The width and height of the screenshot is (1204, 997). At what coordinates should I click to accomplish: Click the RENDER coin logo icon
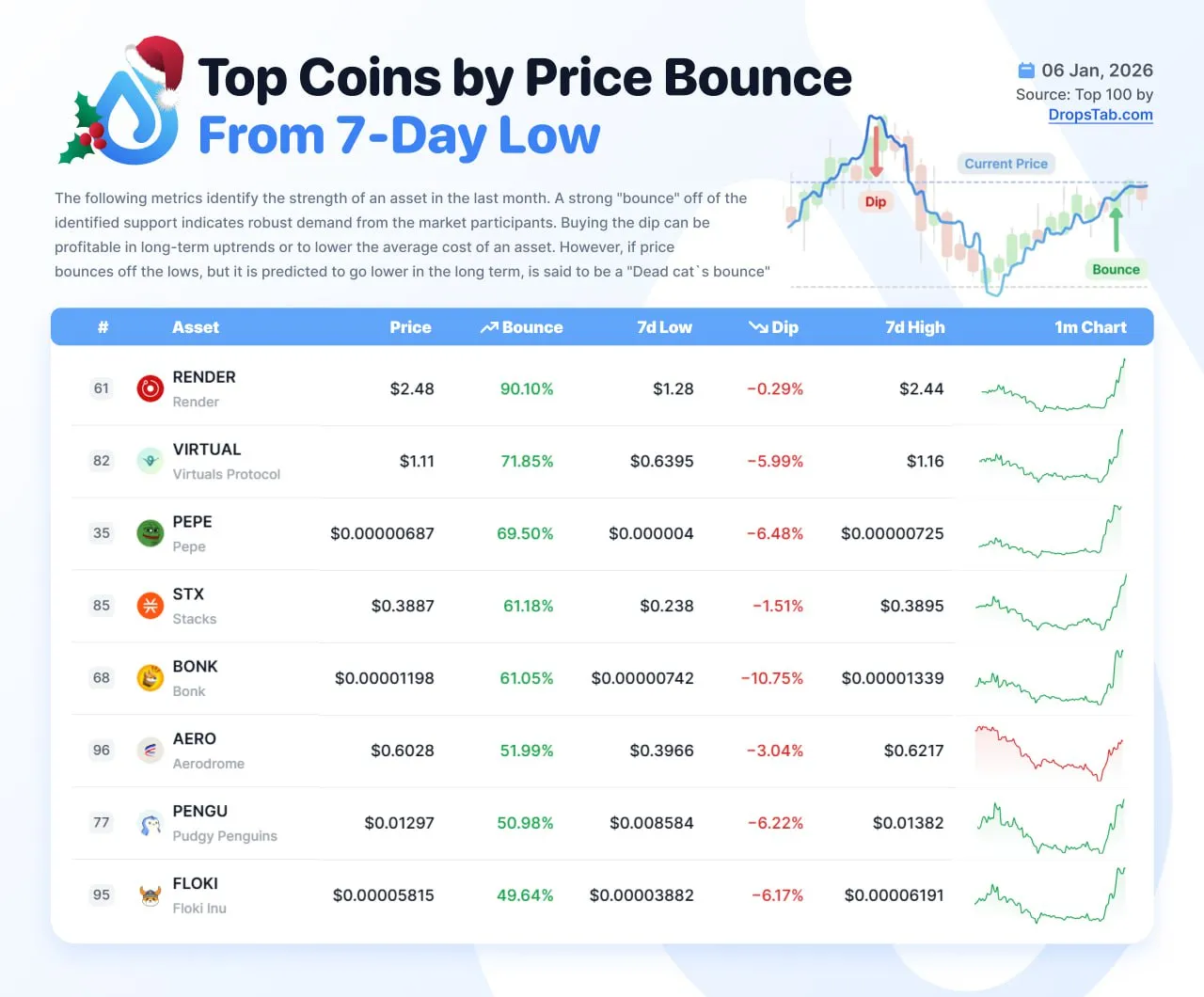(150, 388)
